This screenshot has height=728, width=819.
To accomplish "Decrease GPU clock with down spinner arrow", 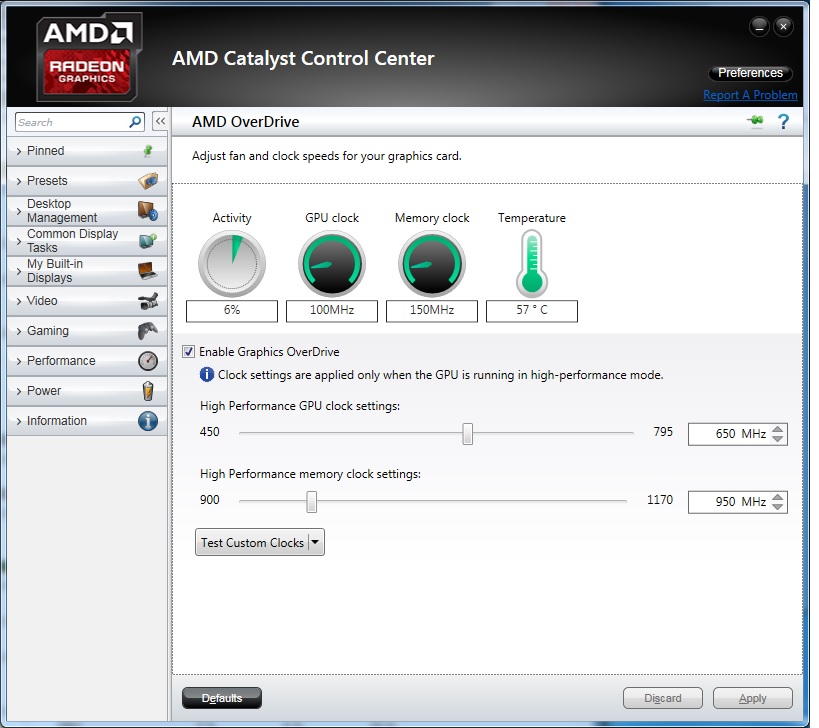I will point(777,439).
